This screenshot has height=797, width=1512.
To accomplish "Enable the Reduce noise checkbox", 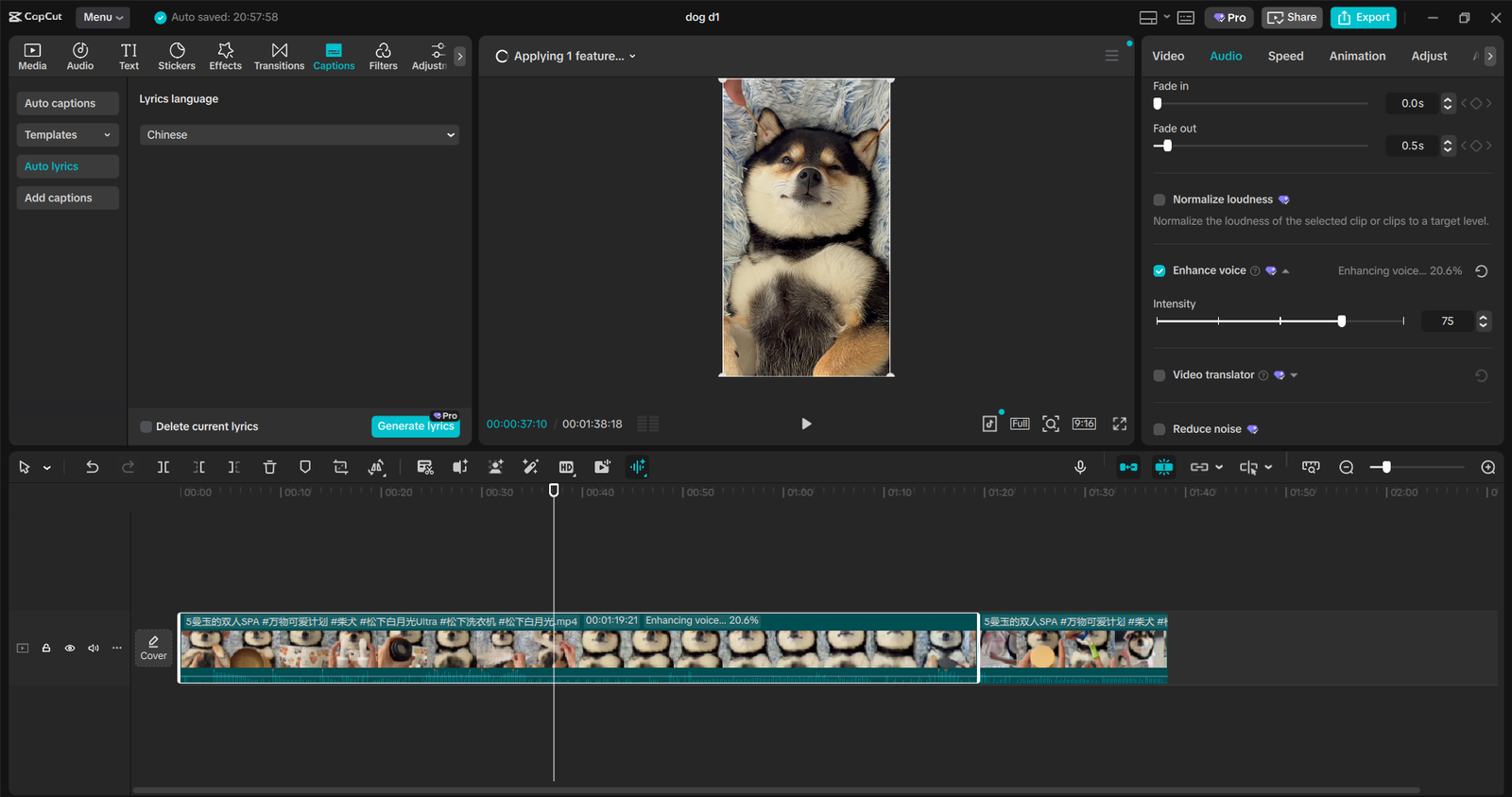I will coord(1160,429).
